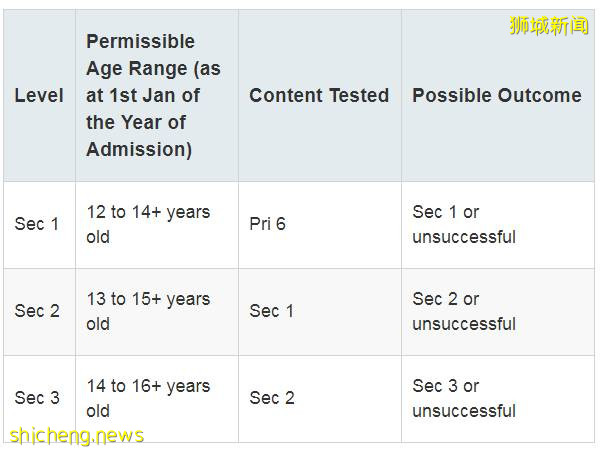This screenshot has width=601, height=450.
Task: Click the Pri 6 content cell
Action: click(x=267, y=224)
